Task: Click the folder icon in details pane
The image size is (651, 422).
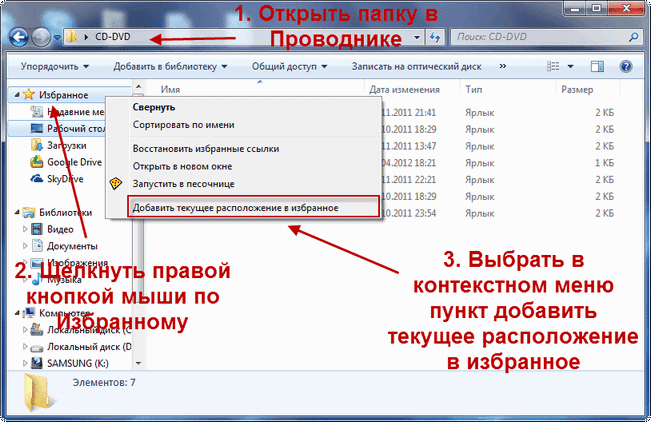Action: click(38, 393)
